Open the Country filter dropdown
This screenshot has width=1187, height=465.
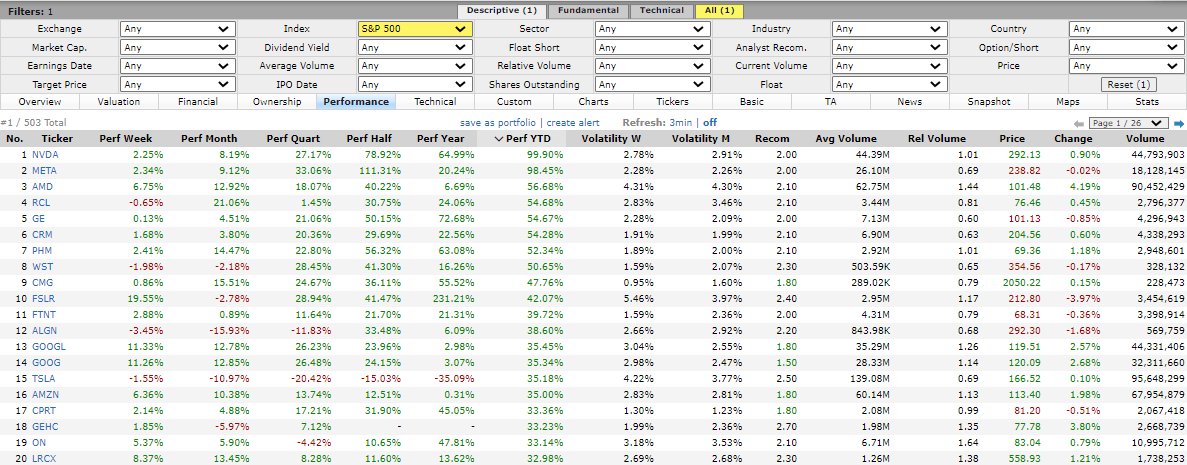(1126, 29)
